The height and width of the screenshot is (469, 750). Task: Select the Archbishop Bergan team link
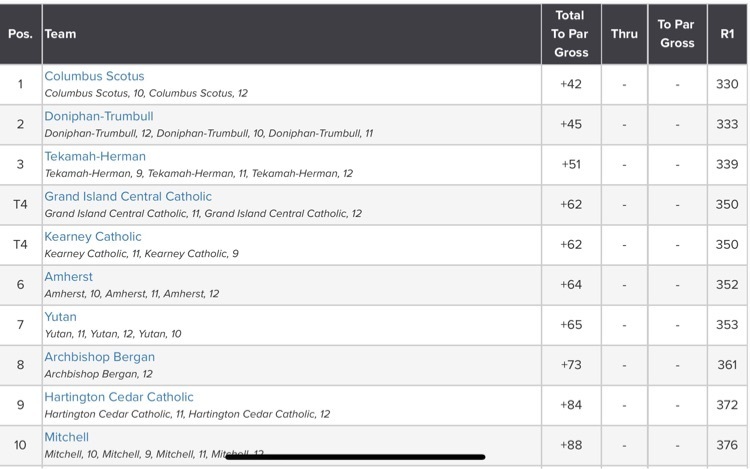(x=99, y=357)
